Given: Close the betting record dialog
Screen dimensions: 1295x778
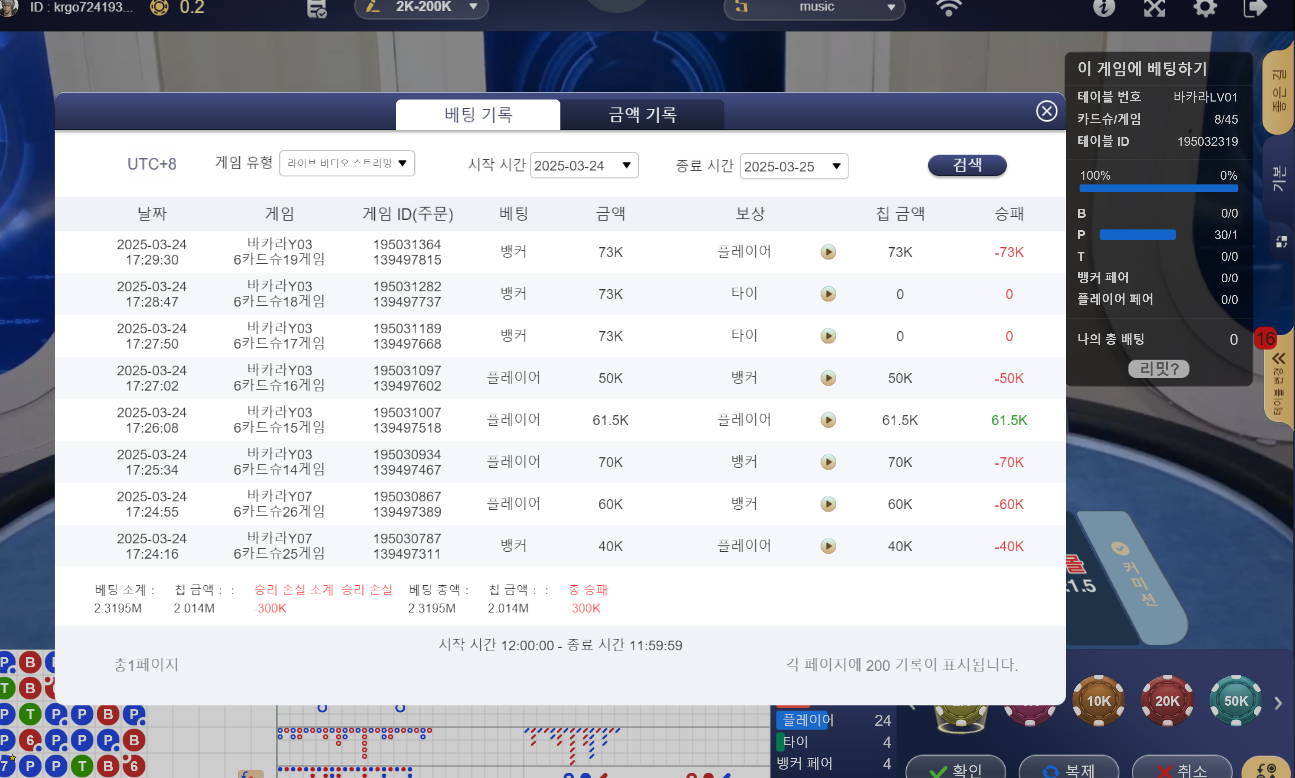Looking at the screenshot, I should click(1047, 111).
